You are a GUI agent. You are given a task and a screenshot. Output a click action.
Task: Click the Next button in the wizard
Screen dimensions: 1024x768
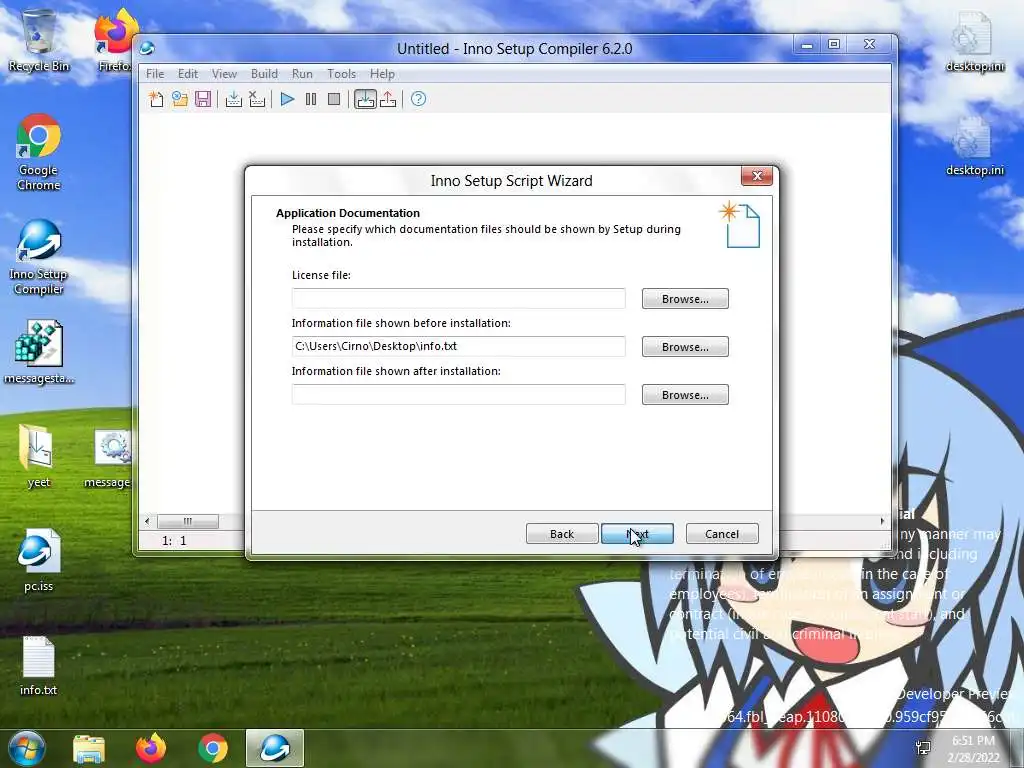click(637, 534)
